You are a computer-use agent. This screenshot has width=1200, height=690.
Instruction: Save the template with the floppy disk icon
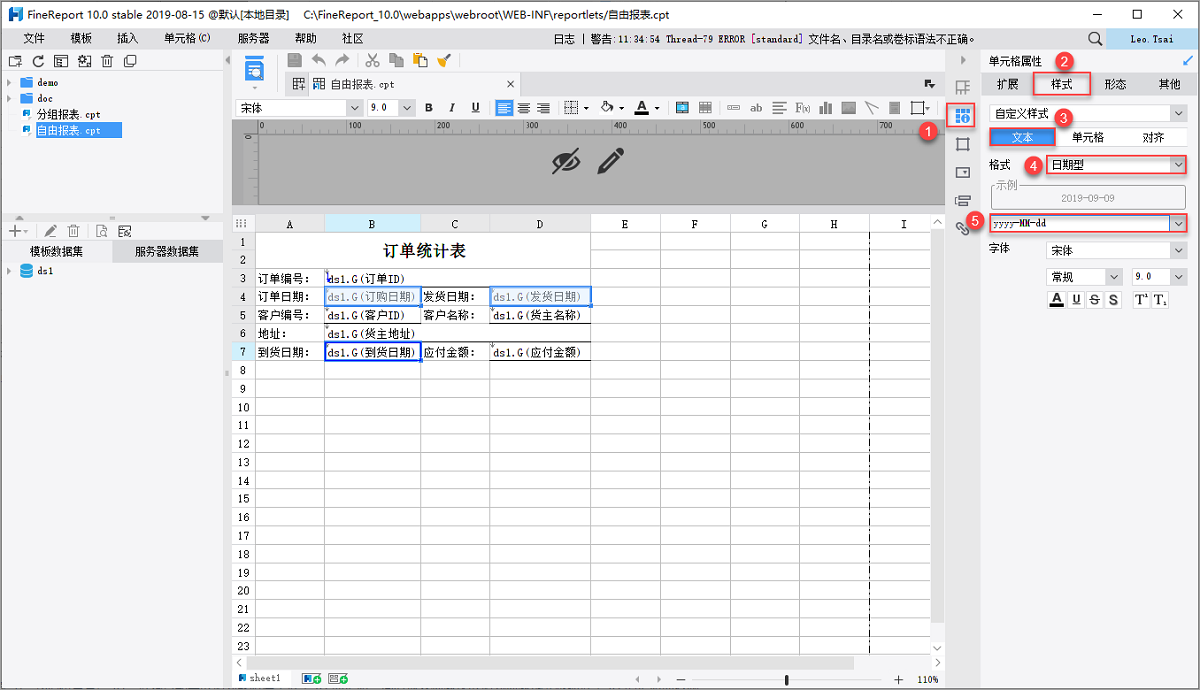pos(295,60)
